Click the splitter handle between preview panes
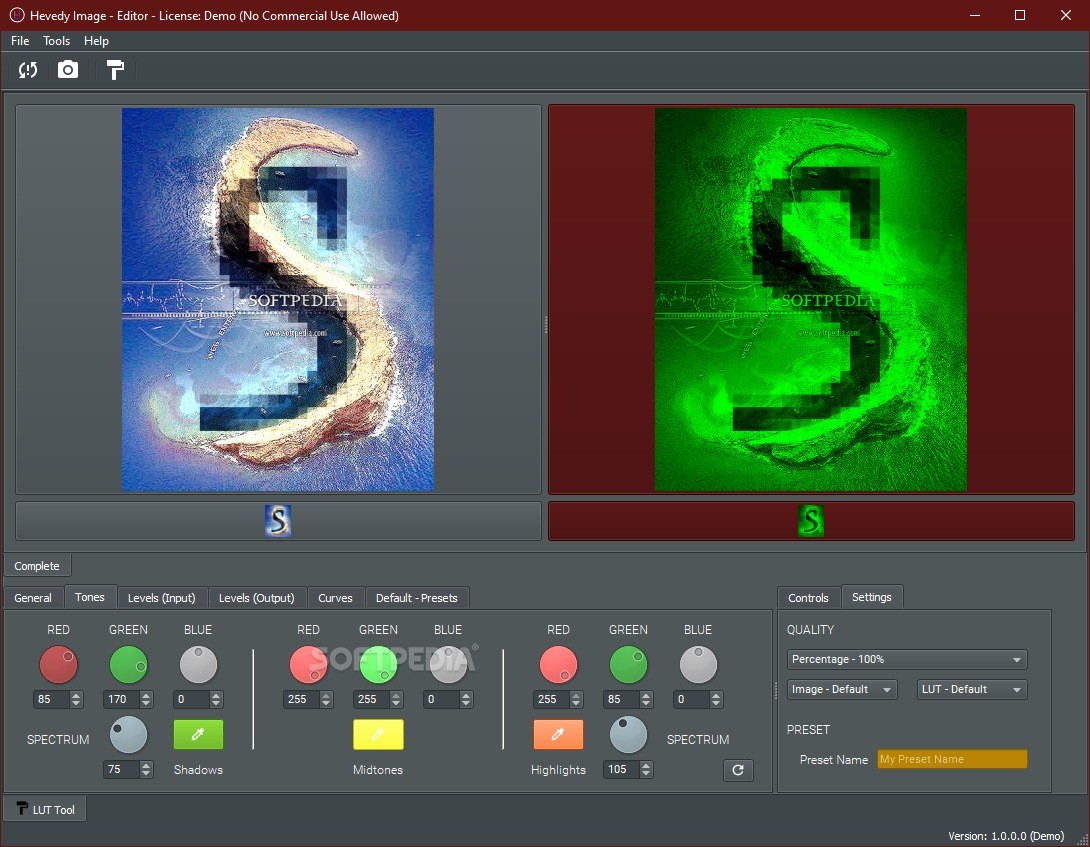The image size is (1090, 847). 545,324
